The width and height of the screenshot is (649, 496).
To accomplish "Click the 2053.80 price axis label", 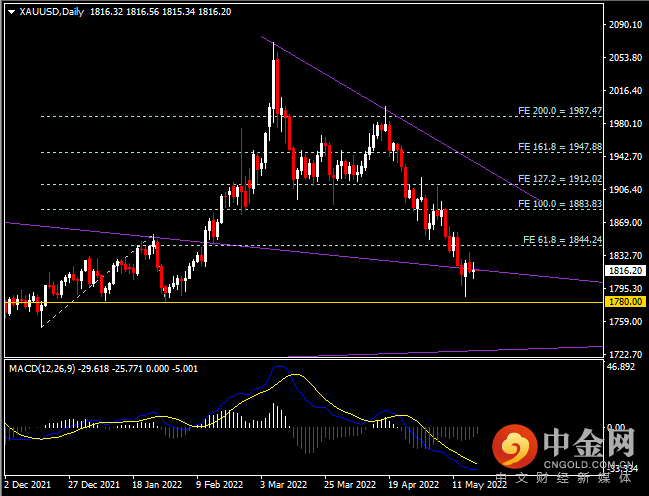I will [625, 58].
